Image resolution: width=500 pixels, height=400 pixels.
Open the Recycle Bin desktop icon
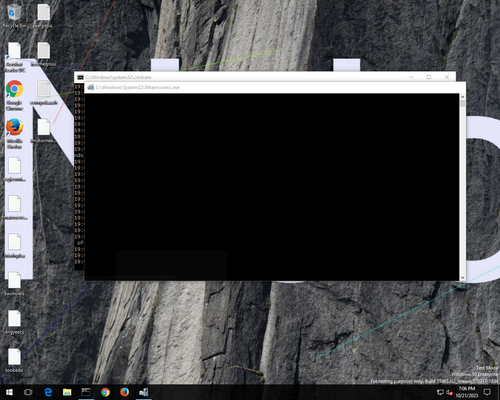pos(14,16)
